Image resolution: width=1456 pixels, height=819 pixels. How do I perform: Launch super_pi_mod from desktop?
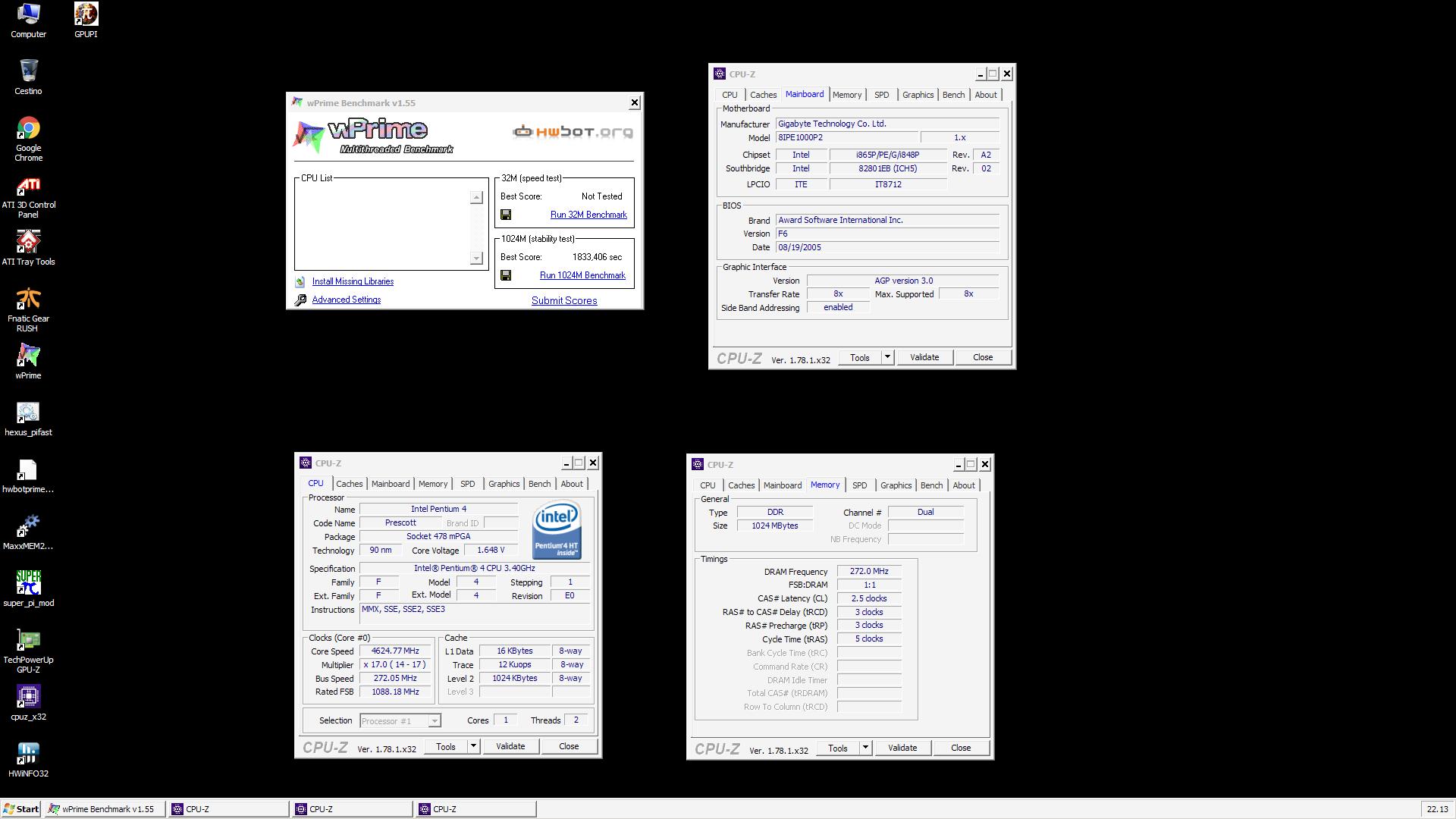28,589
